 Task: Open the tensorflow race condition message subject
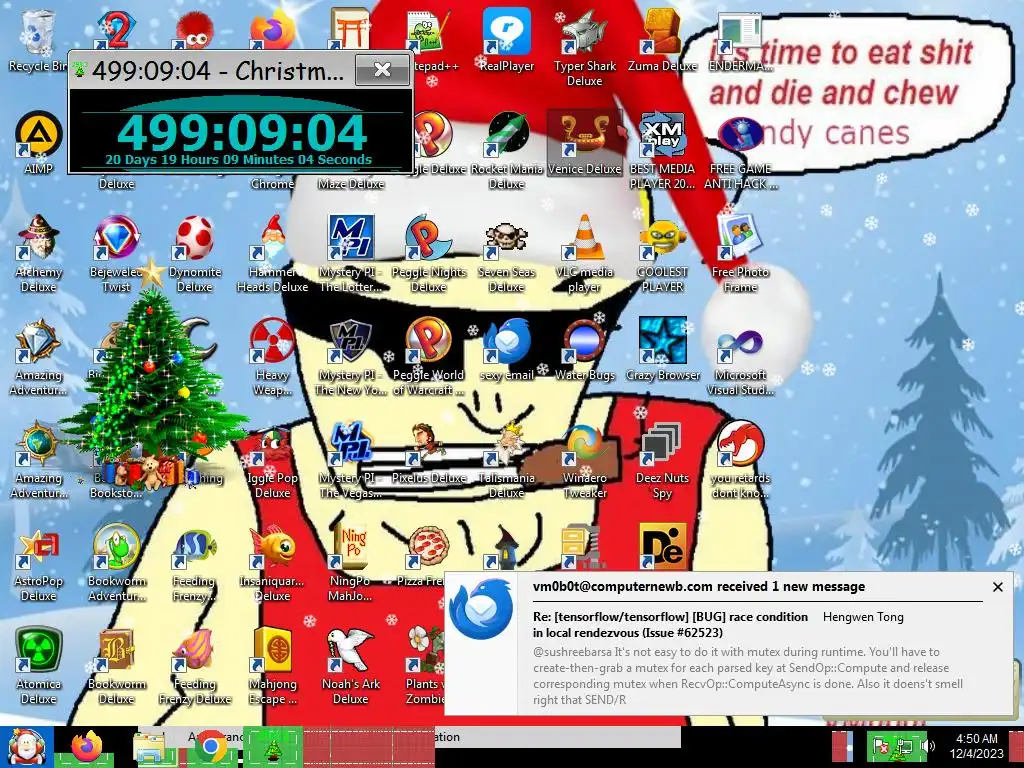[x=670, y=624]
